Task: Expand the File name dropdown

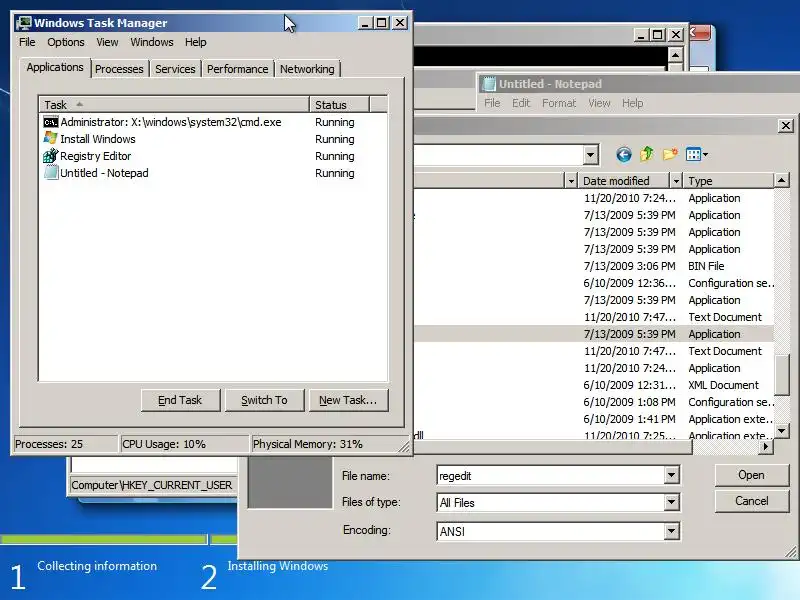Action: pyautogui.click(x=671, y=476)
